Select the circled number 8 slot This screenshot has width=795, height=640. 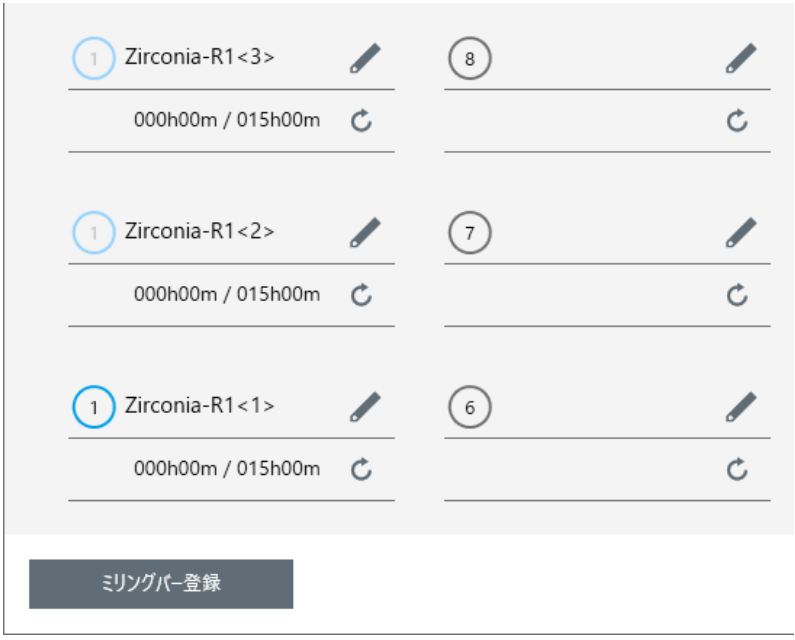469,58
